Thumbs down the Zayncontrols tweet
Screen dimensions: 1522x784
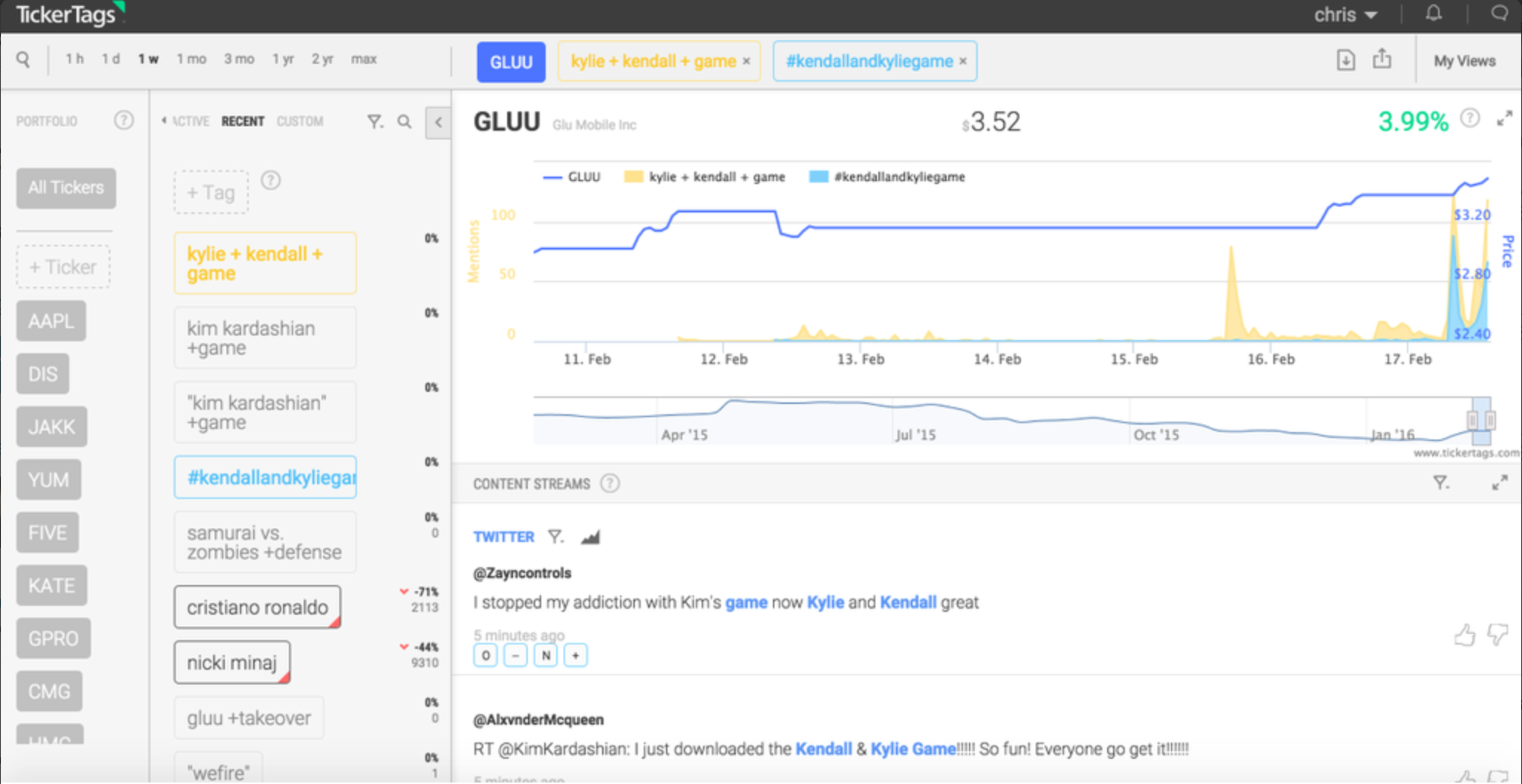(x=1497, y=635)
